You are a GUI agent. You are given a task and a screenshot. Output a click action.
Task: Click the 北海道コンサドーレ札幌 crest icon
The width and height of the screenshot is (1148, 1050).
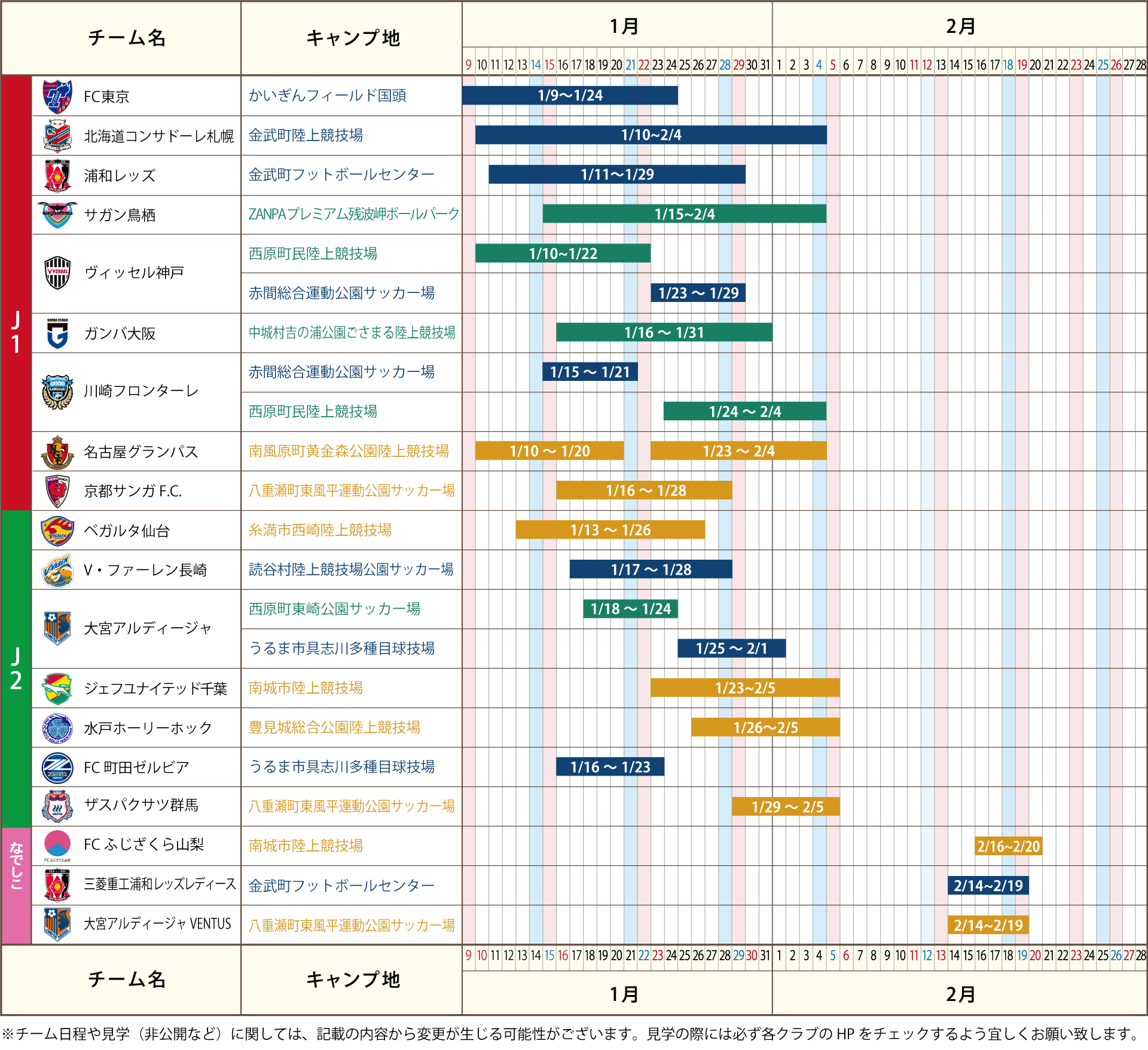coord(57,136)
